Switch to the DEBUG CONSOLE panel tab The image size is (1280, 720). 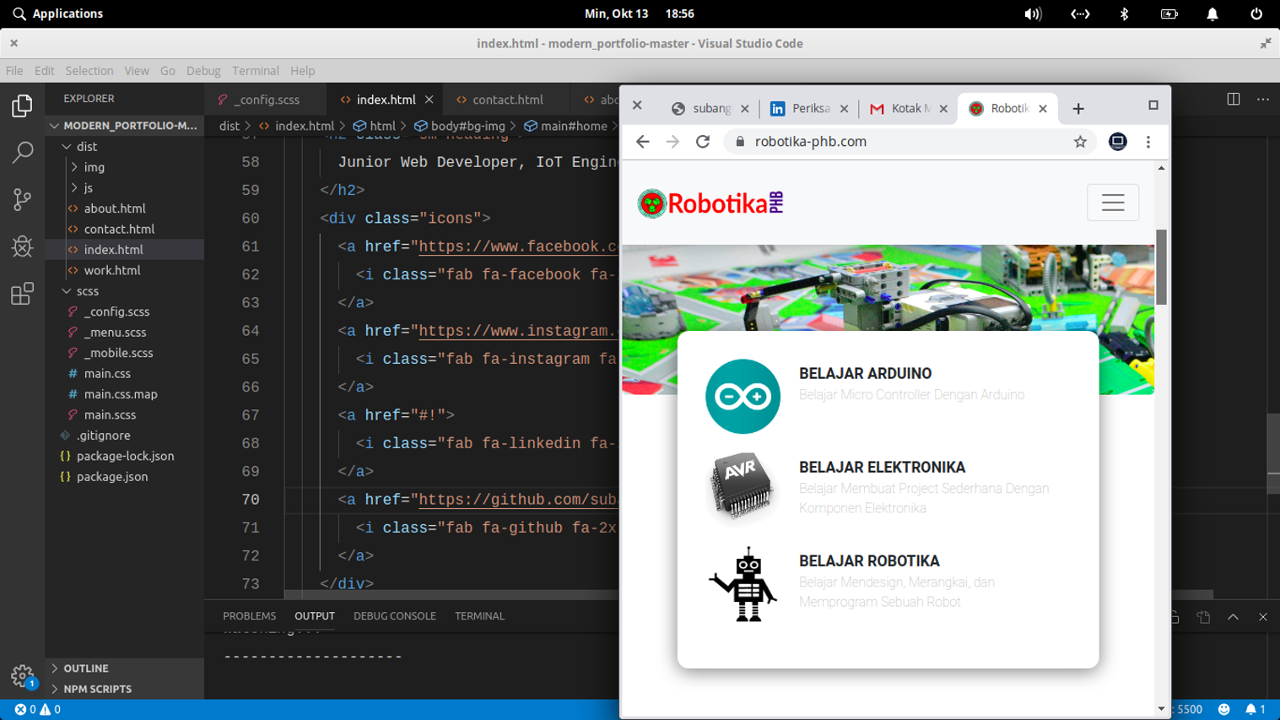click(394, 616)
